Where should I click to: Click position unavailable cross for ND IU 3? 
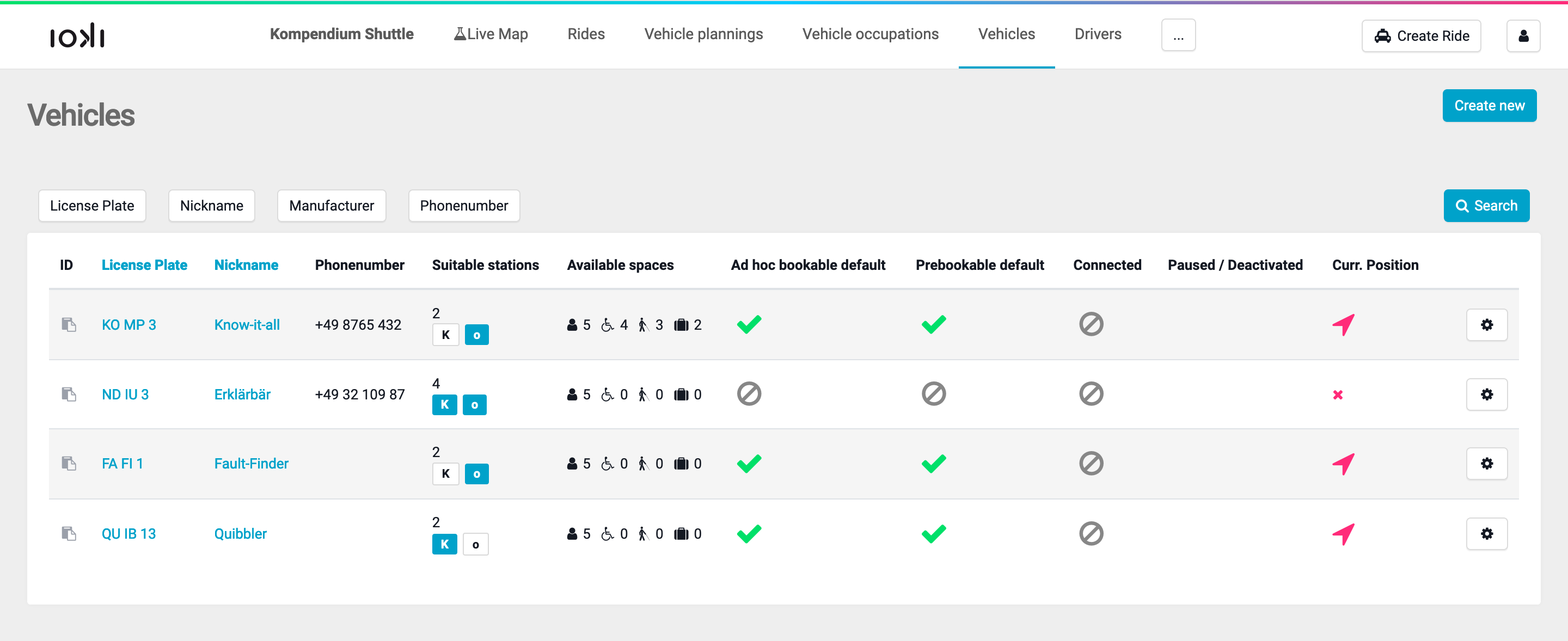[1337, 395]
